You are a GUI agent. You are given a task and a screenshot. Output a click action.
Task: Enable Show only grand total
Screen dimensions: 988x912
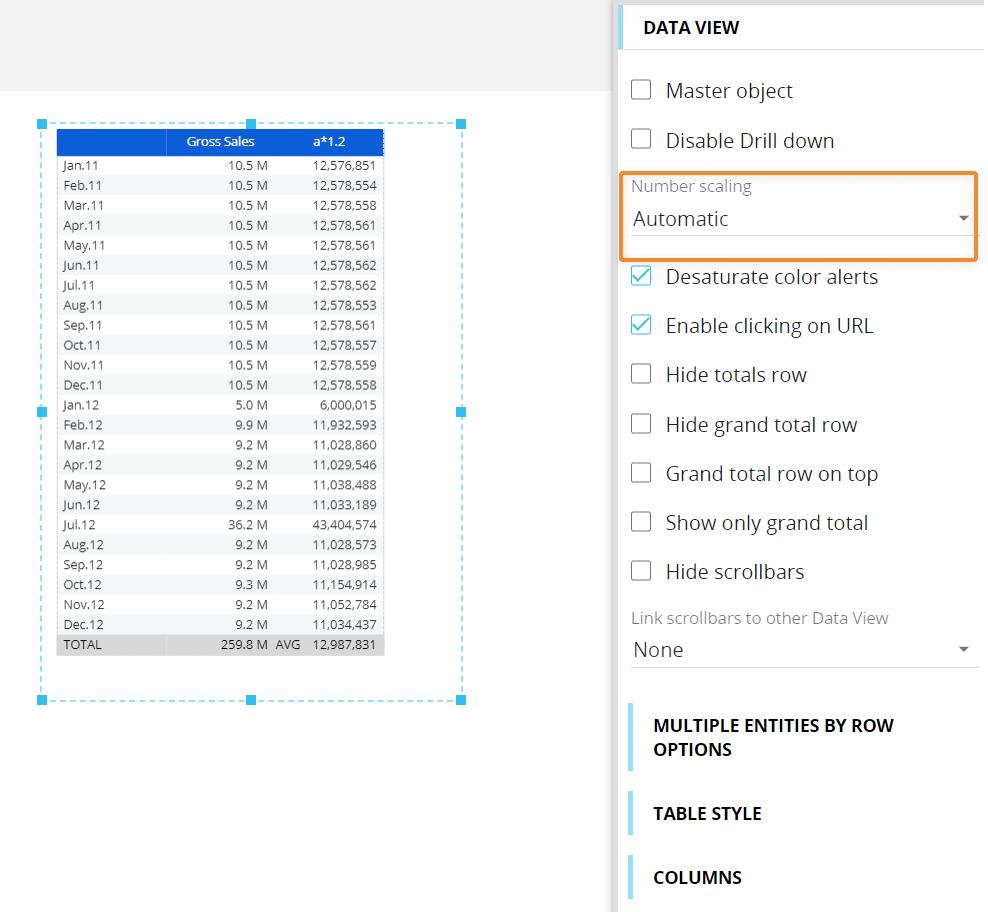point(641,522)
